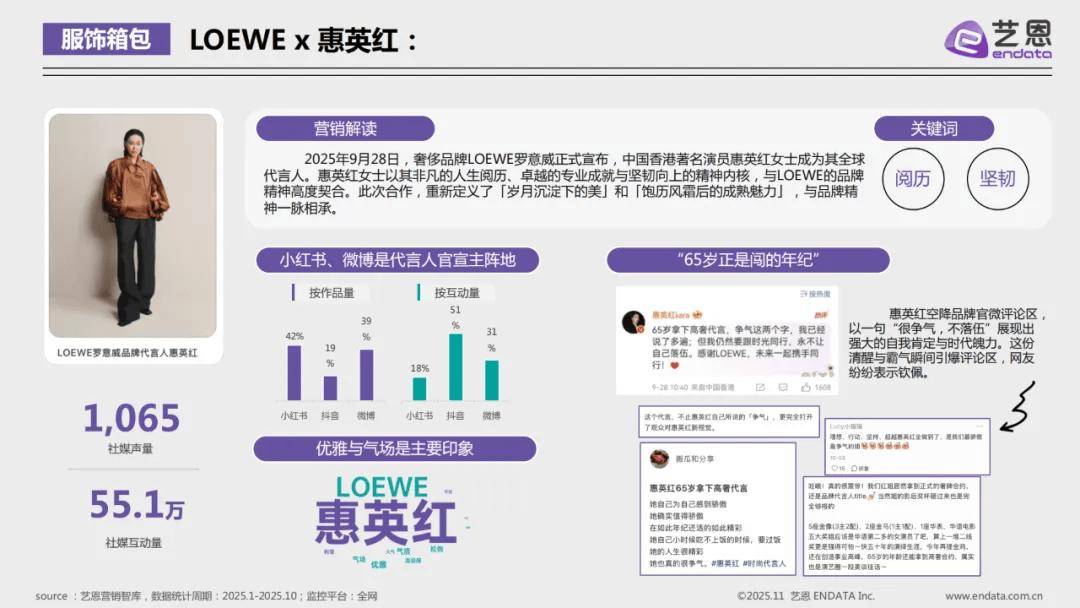Click 惠英红 in the word cloud
This screenshot has height=608, width=1080.
tap(386, 522)
